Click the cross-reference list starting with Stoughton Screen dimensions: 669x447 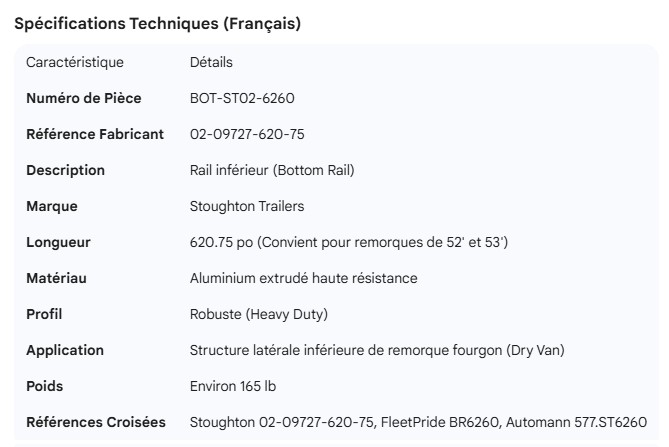click(418, 422)
